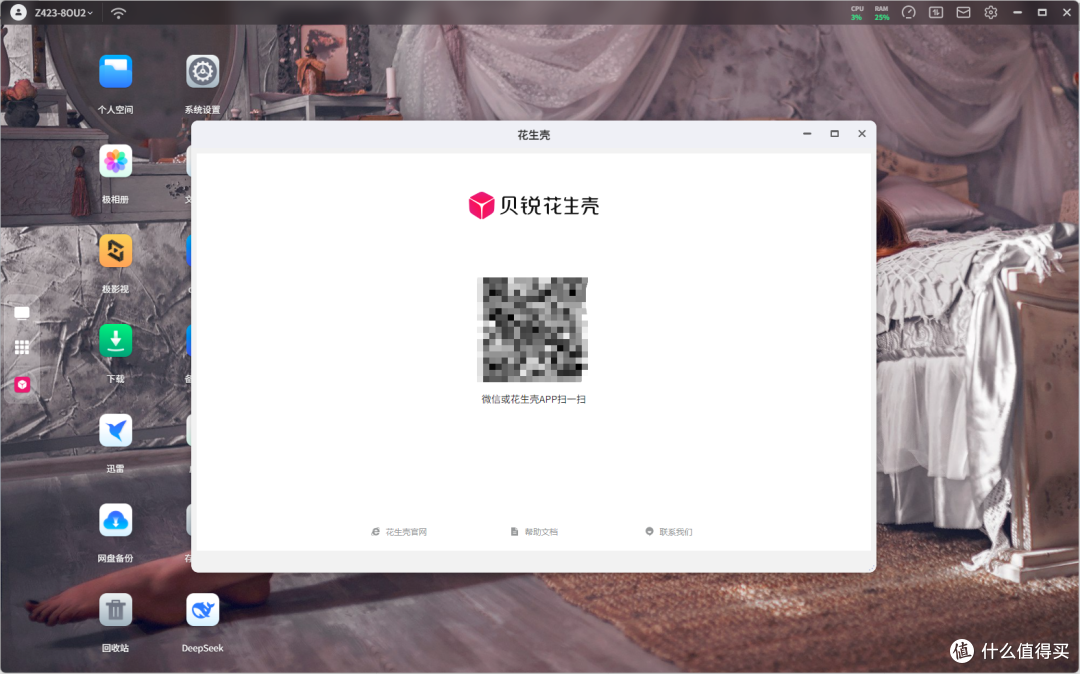Click the 微信或花生壳APP扫一扫 text
The image size is (1080, 674).
[x=534, y=399]
